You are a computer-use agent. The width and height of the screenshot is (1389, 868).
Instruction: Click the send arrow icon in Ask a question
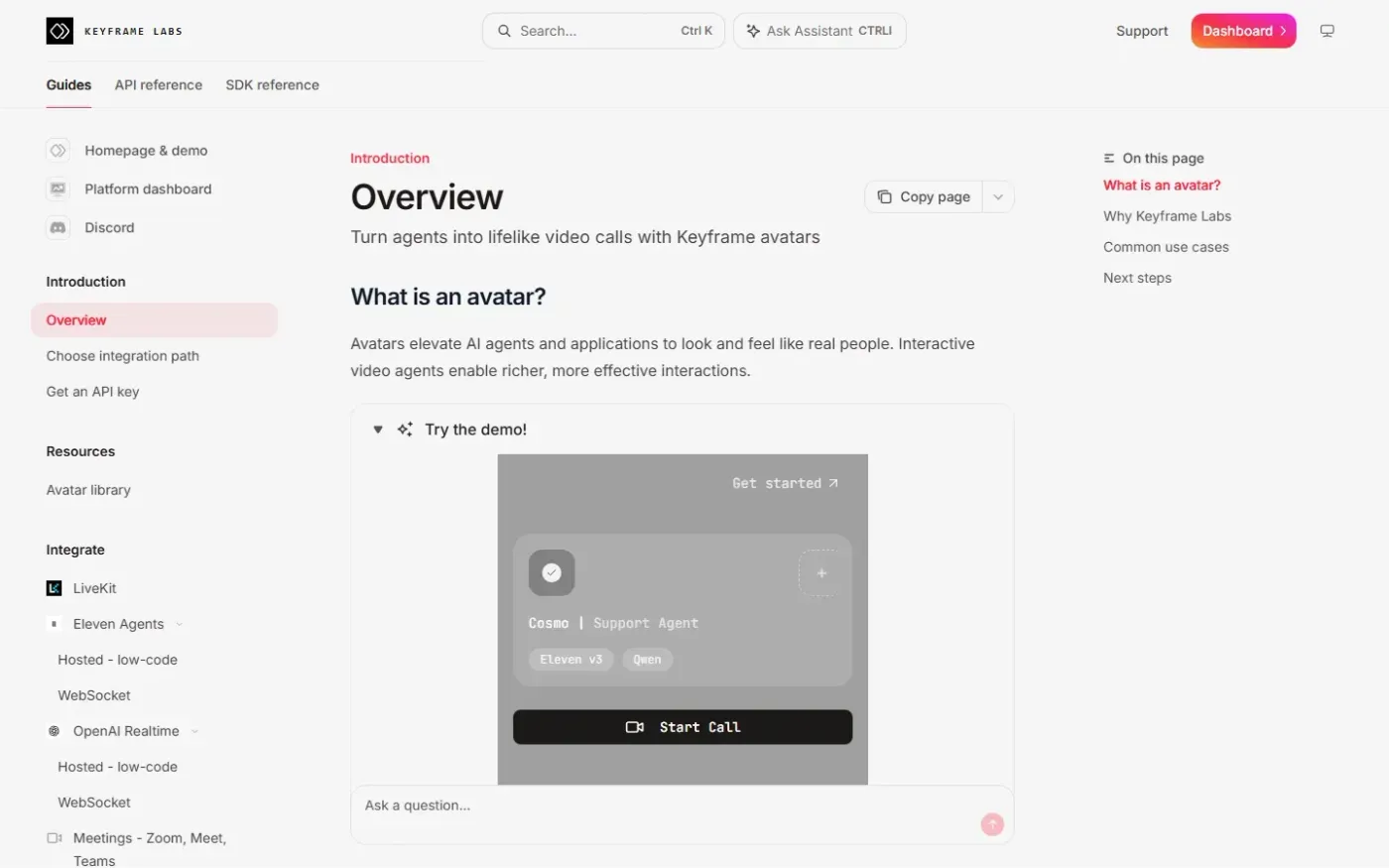tap(992, 824)
